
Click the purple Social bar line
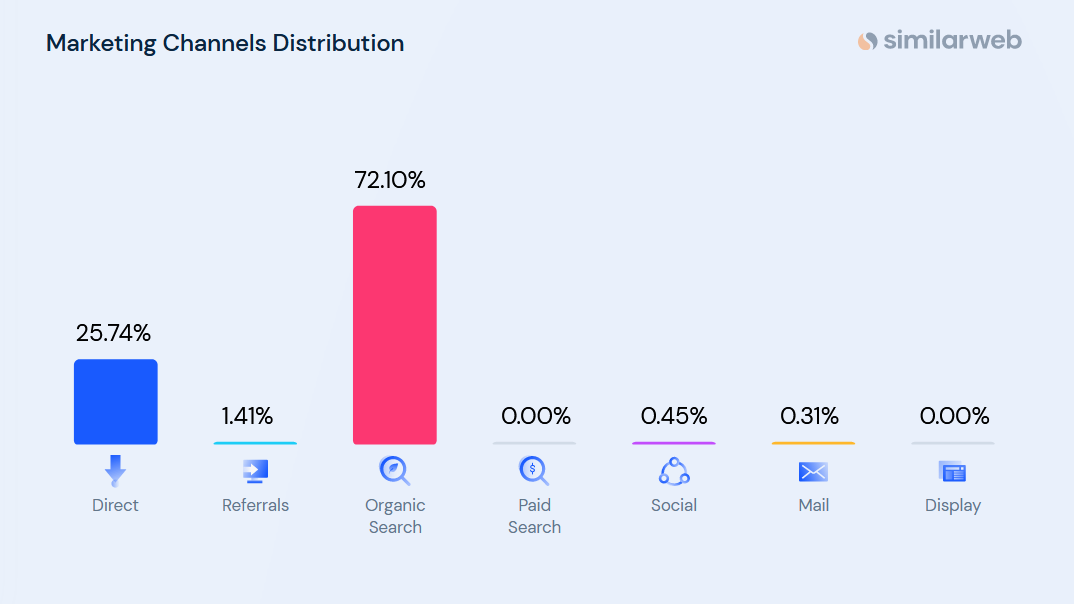(x=674, y=443)
